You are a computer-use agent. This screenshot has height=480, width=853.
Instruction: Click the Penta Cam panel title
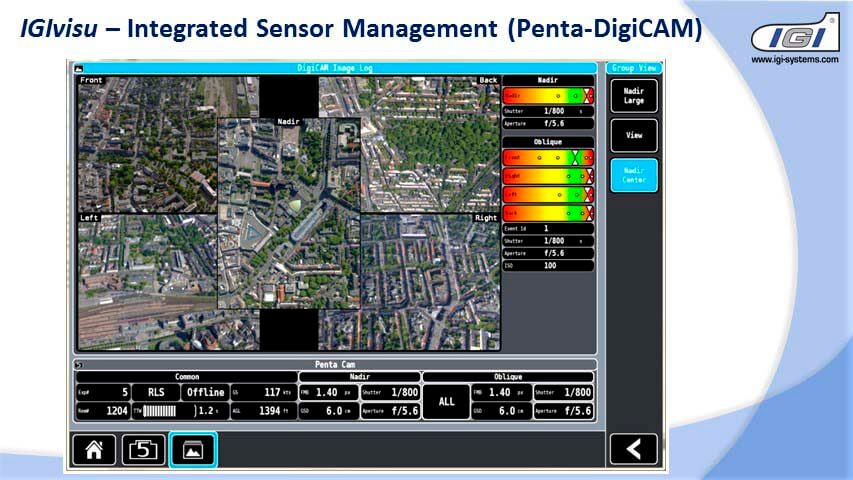(x=335, y=365)
